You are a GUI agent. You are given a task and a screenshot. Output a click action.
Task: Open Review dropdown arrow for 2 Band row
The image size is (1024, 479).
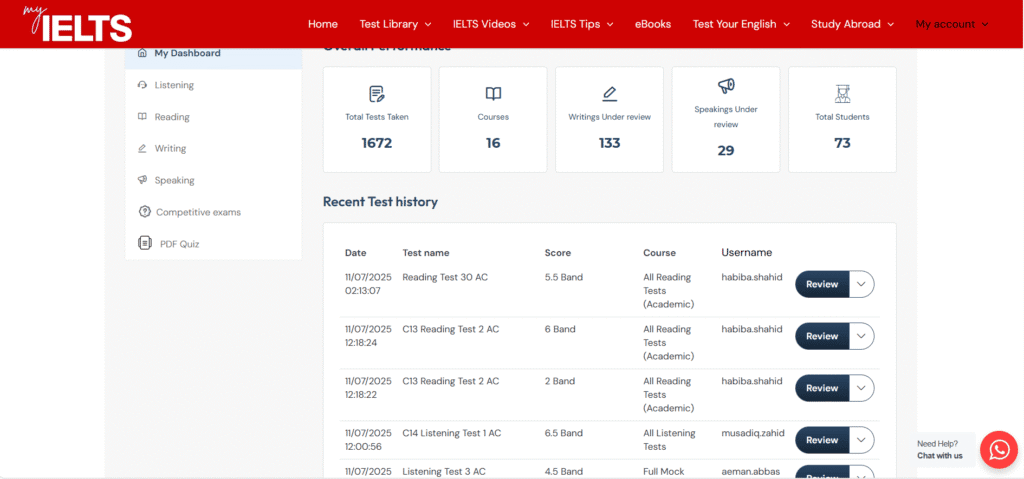click(861, 388)
